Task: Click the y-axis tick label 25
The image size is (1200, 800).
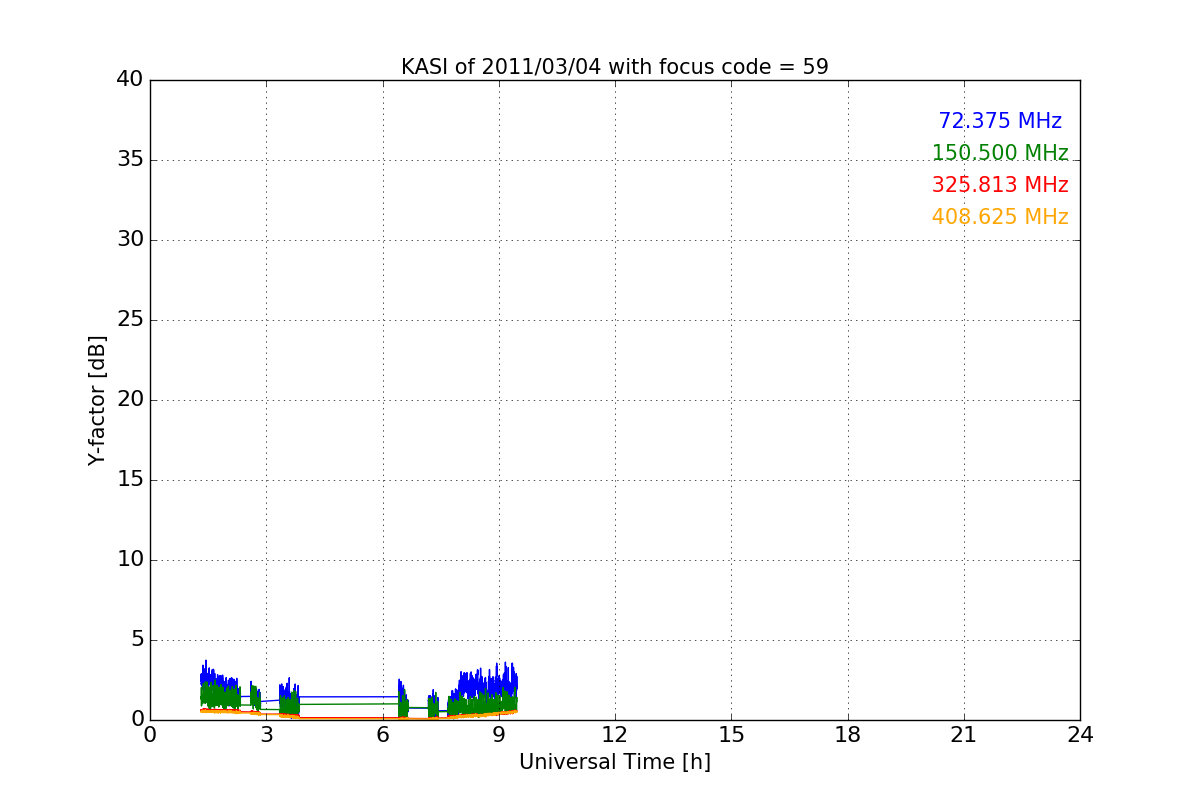Action: click(130, 320)
